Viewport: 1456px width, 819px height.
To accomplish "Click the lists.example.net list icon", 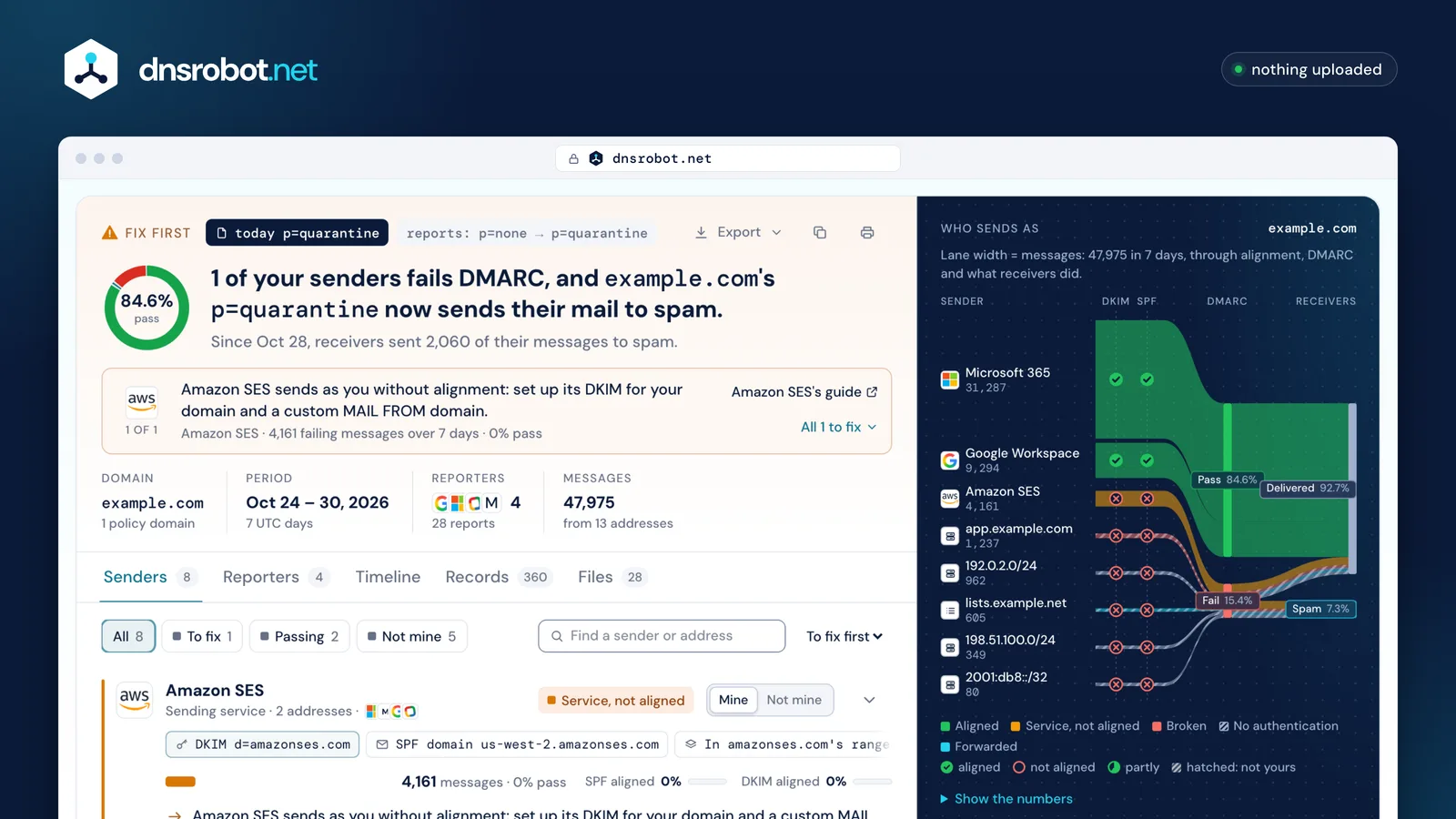I will (x=950, y=610).
